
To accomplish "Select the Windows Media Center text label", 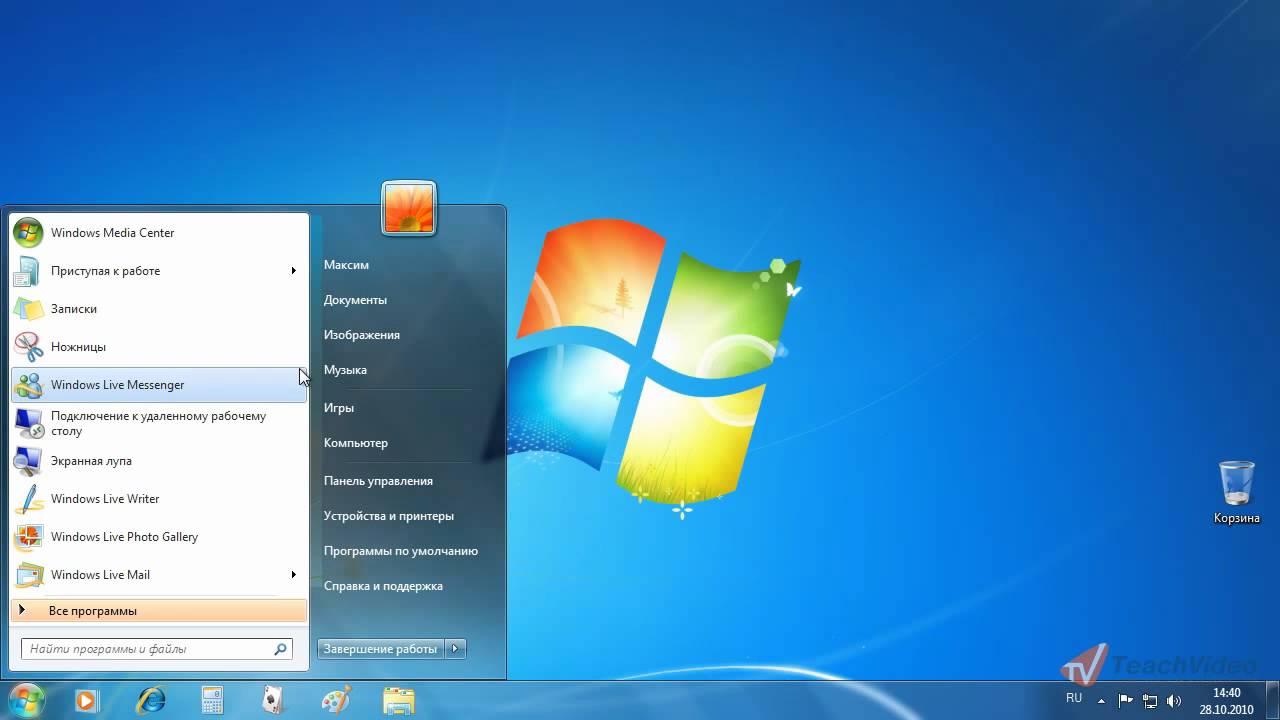I will [113, 233].
